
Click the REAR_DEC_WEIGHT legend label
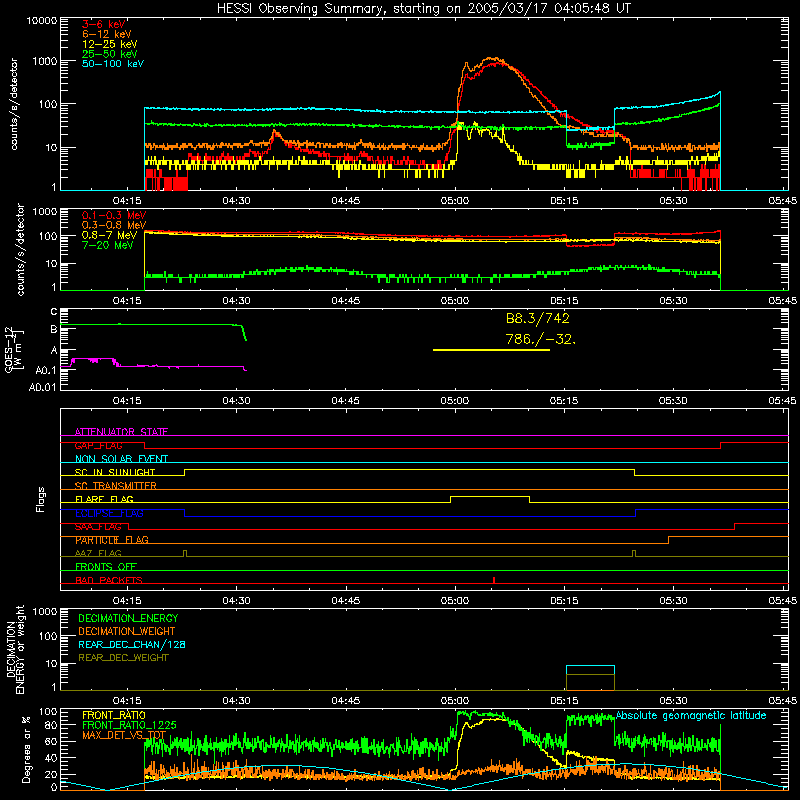coord(123,658)
